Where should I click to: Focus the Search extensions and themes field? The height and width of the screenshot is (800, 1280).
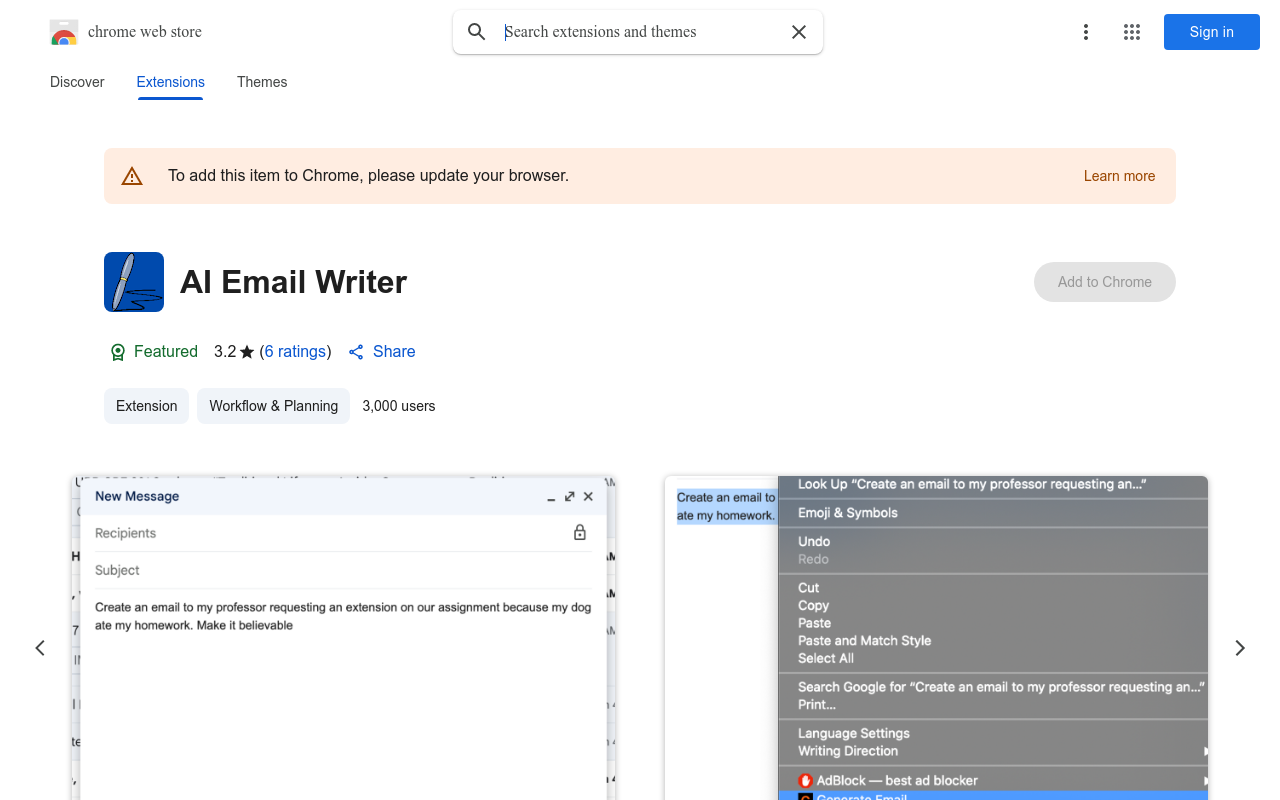coord(640,32)
